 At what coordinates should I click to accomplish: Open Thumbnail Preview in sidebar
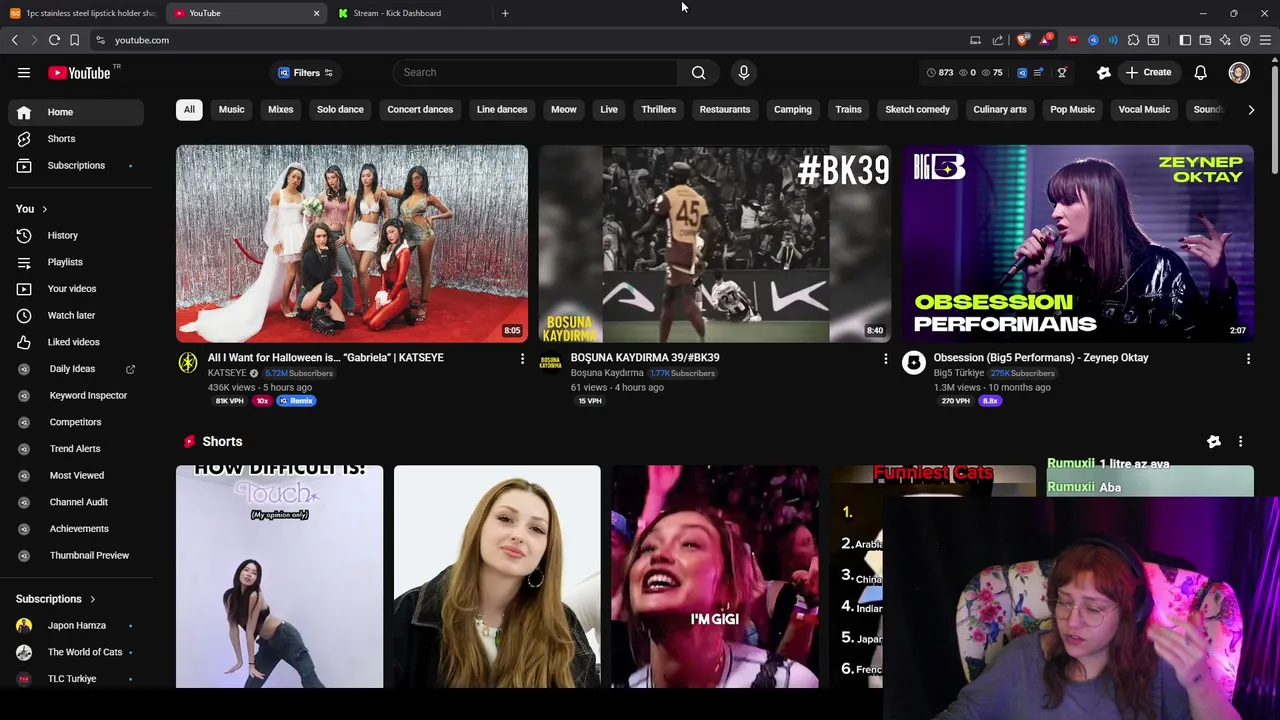tap(76, 555)
